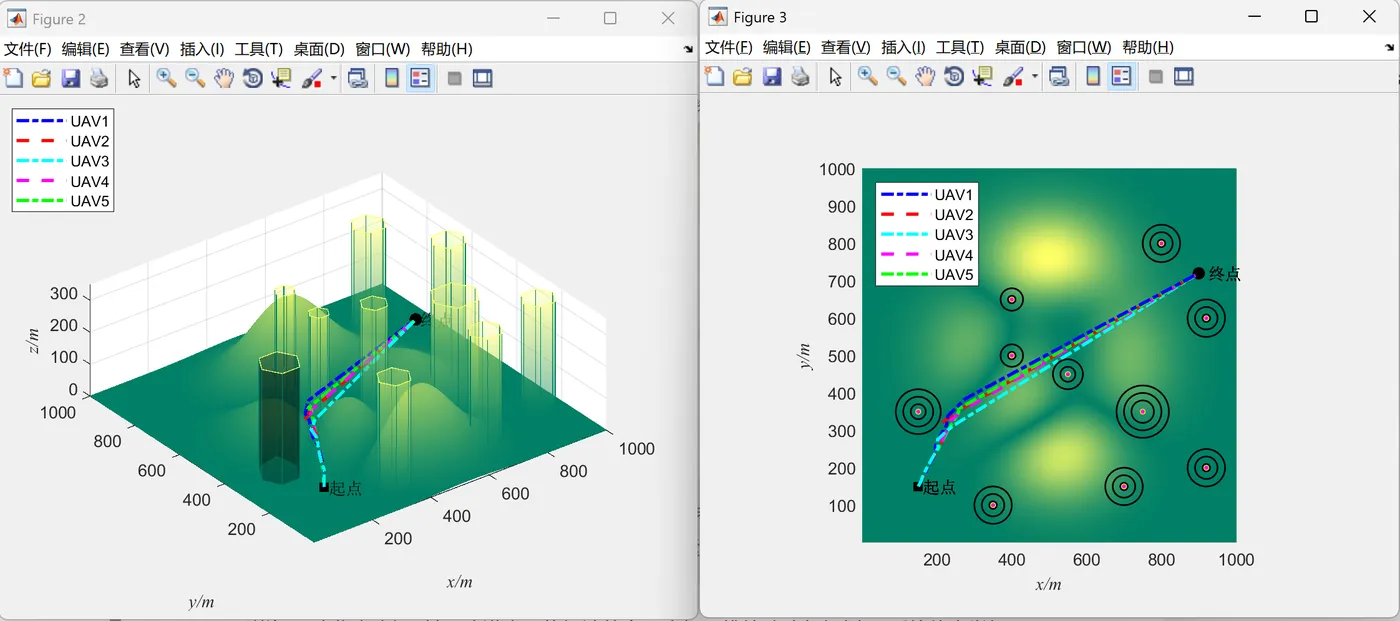Toggle Insert Legend button in Figure 2 toolbar
This screenshot has height=621, width=1400.
click(420, 78)
